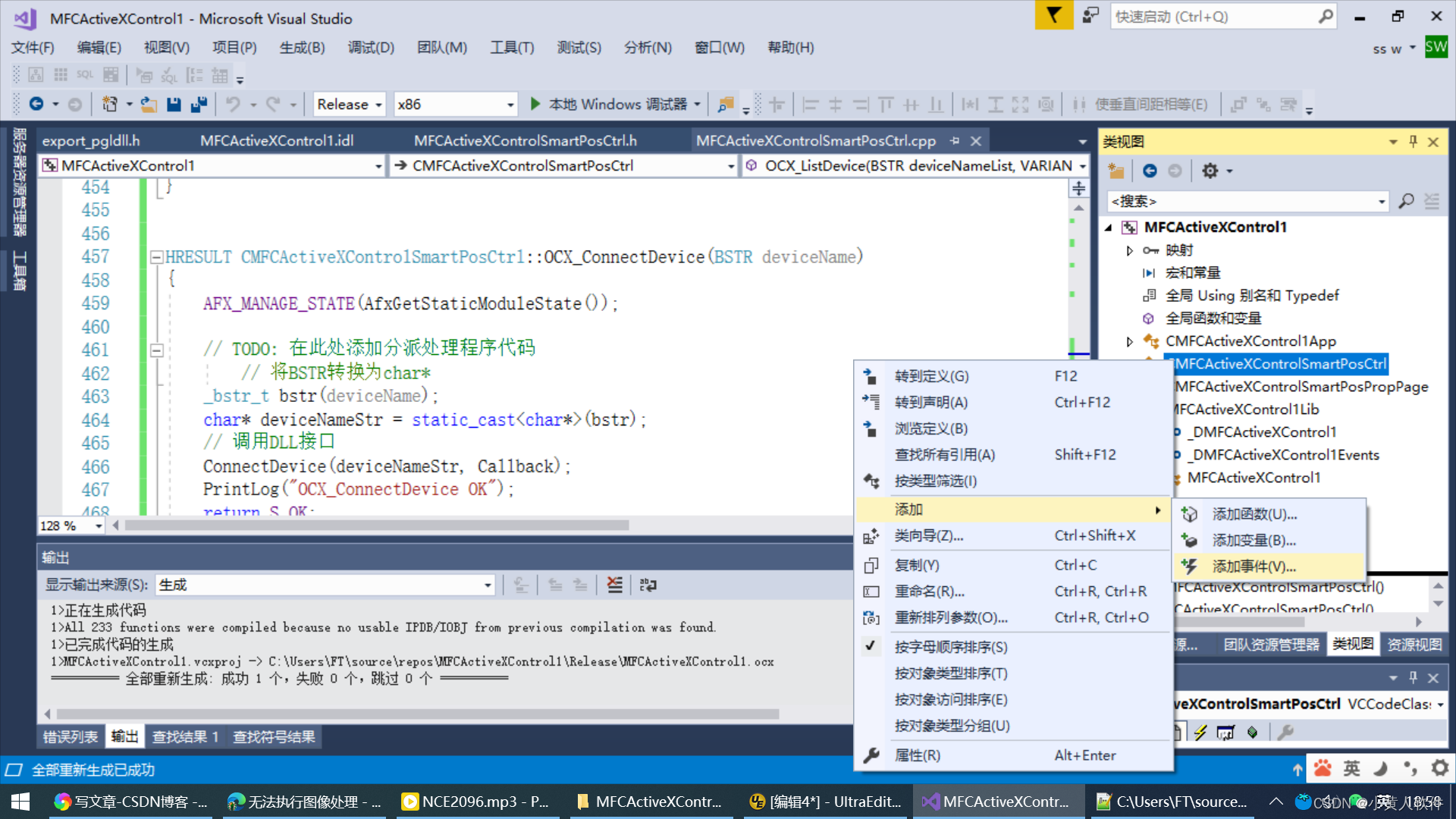Click the events lightning icon in Properties panel

point(1200,732)
